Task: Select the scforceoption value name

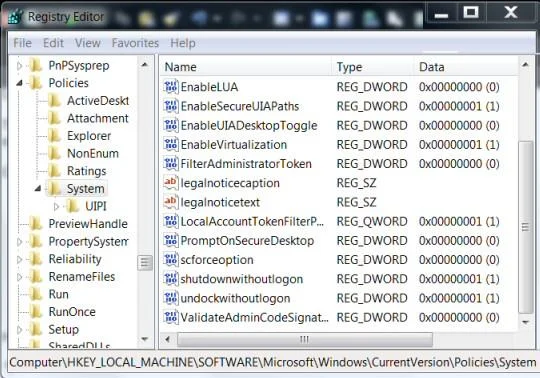Action: 217,260
